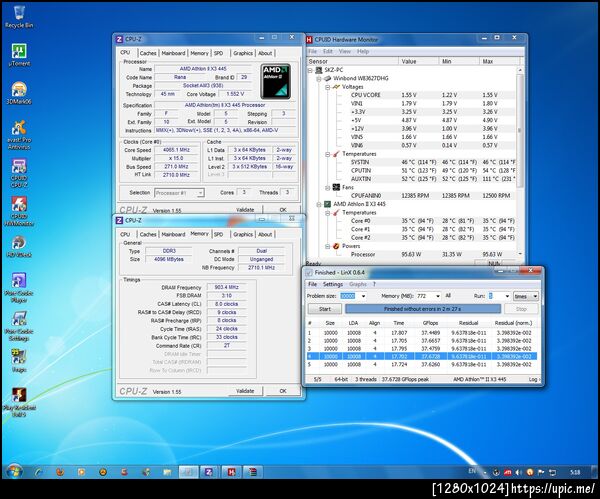This screenshot has width=600, height=499.
Task: Select LinX result row 1 with 37.4489 GFlops
Action: (x=422, y=333)
